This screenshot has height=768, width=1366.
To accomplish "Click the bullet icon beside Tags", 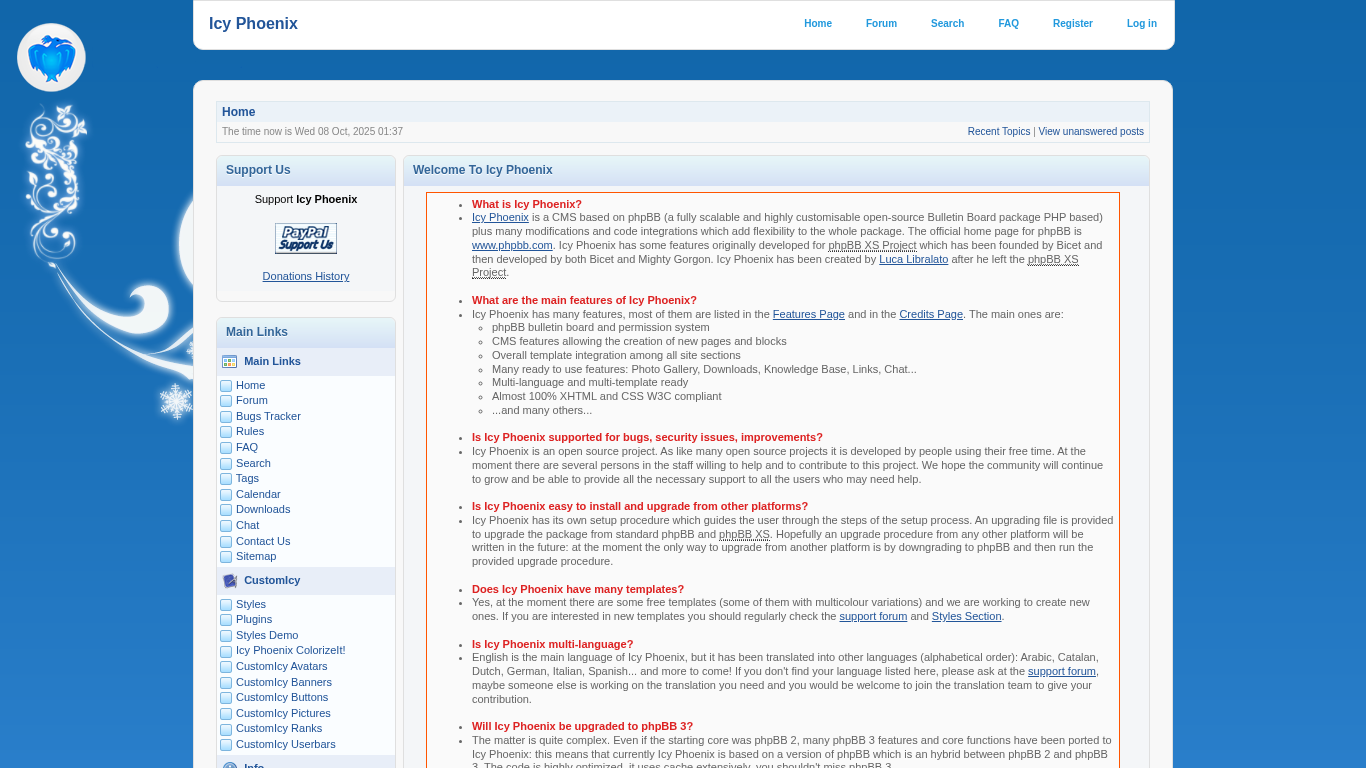I will coord(226,479).
